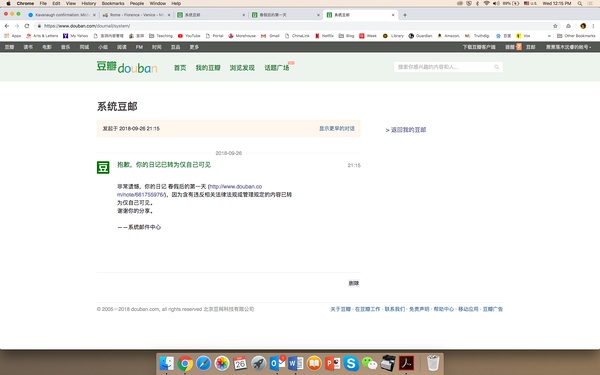
Task: Open Skype from the dock
Action: [351, 363]
